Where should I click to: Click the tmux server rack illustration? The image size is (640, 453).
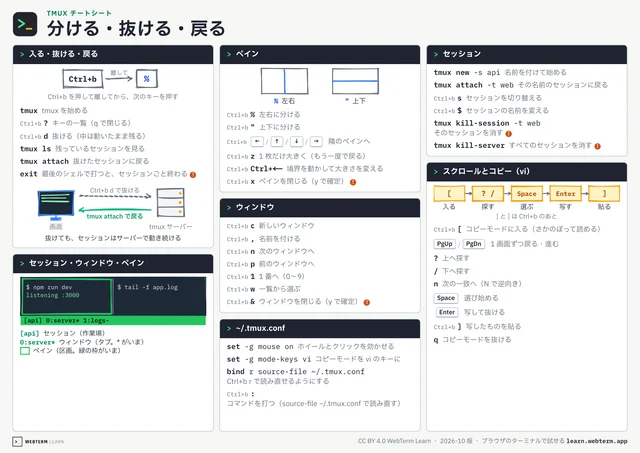point(171,203)
